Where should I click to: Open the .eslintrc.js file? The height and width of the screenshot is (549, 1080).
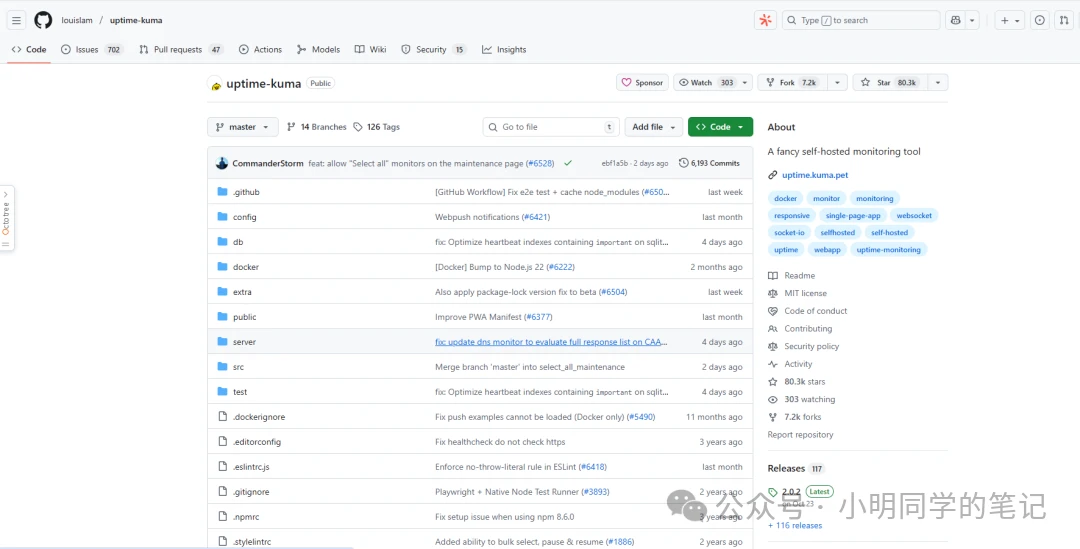click(251, 467)
